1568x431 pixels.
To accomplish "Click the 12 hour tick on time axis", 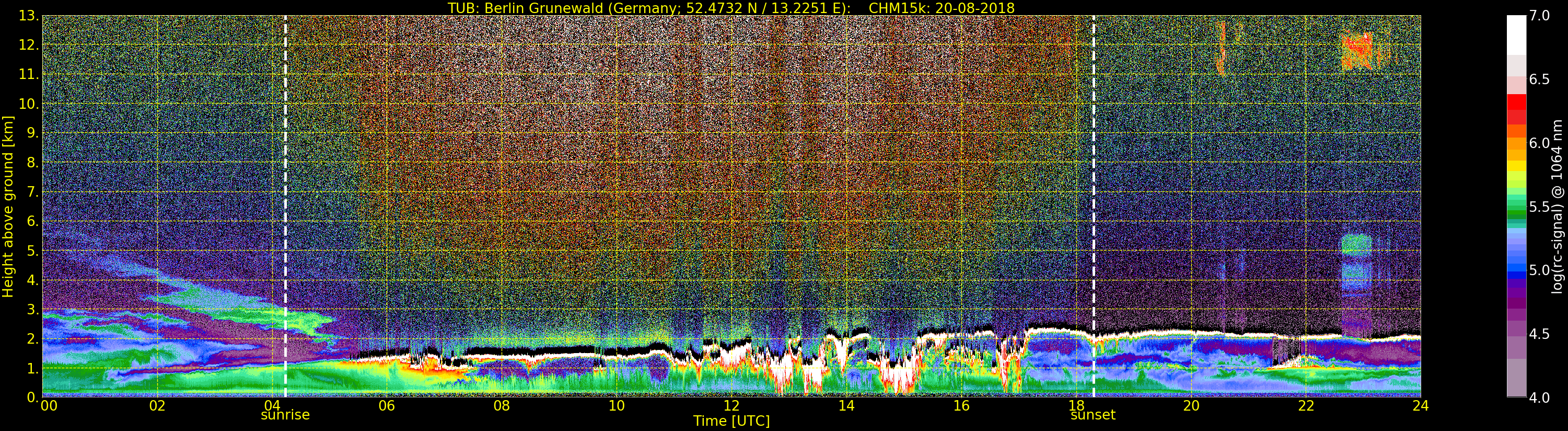I will pos(731,406).
